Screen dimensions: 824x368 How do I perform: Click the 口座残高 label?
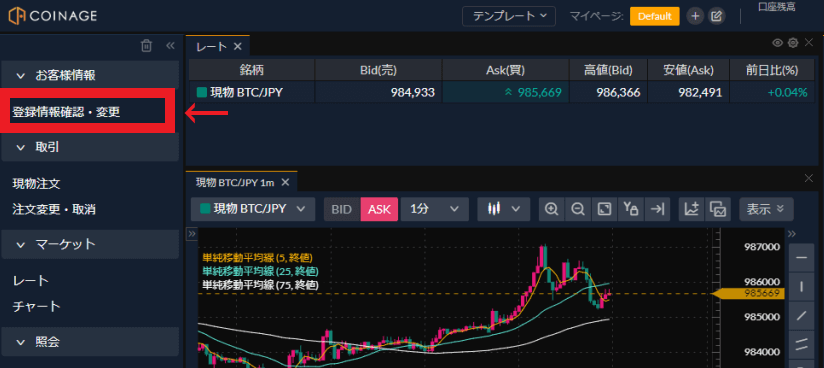[x=776, y=7]
